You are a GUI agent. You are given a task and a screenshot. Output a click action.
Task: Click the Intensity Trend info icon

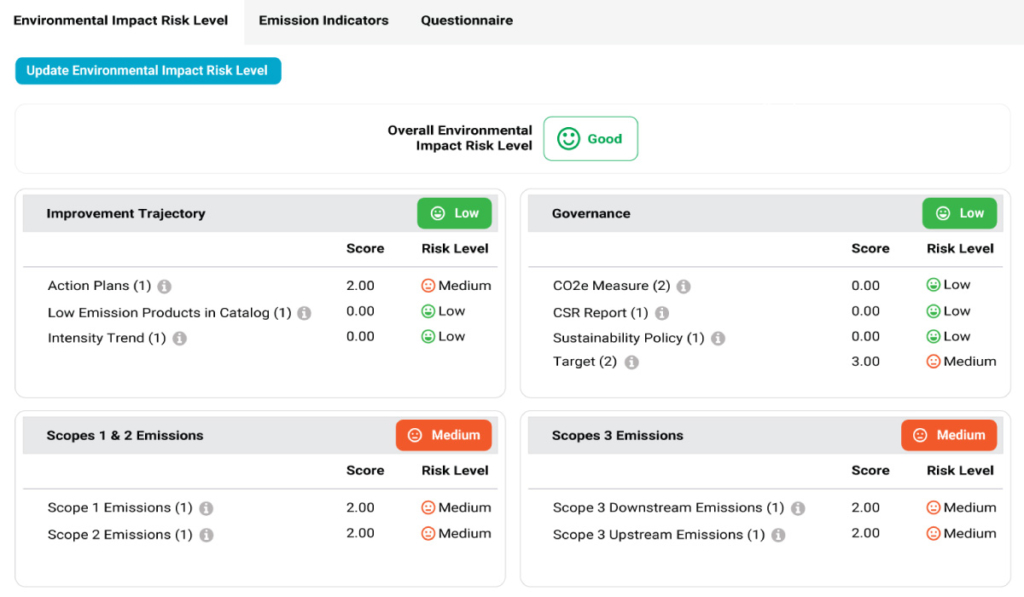[179, 339]
